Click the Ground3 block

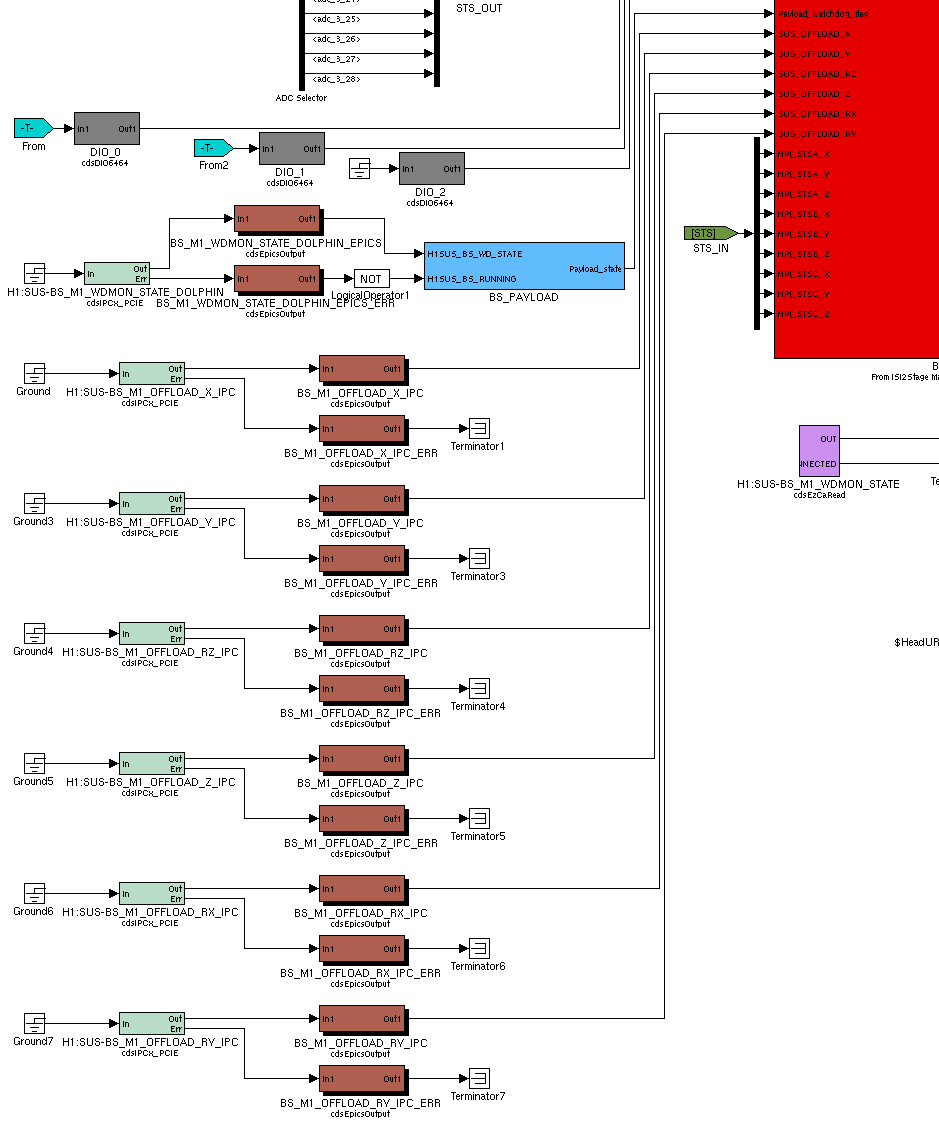[34, 504]
